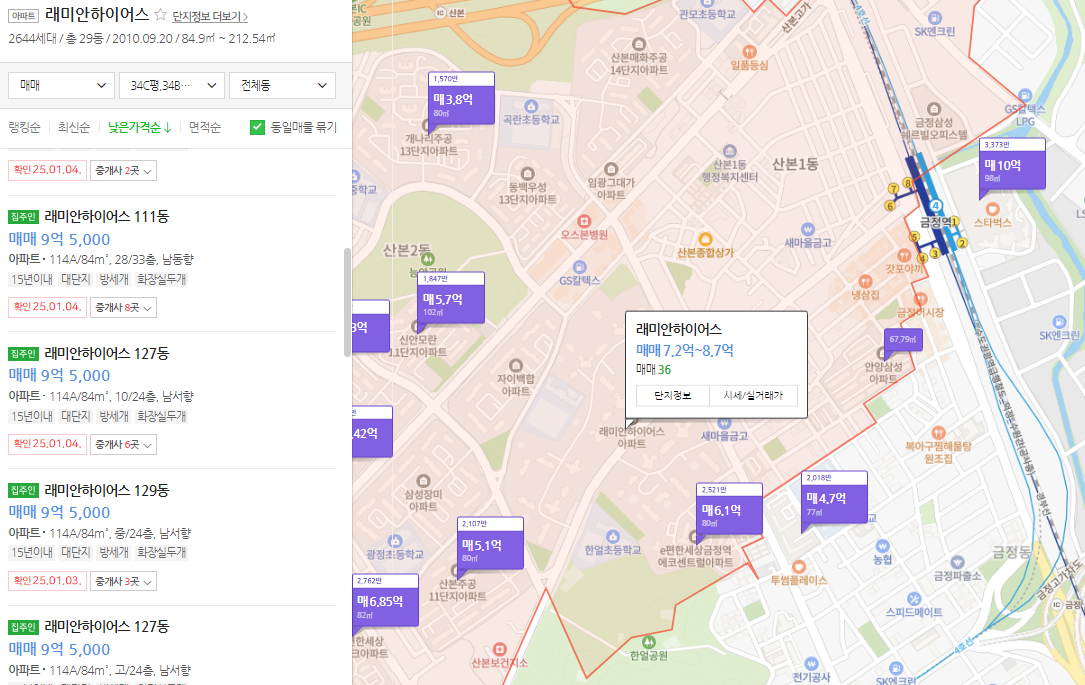Click the 일품등심 restaurant icon

pos(749,52)
